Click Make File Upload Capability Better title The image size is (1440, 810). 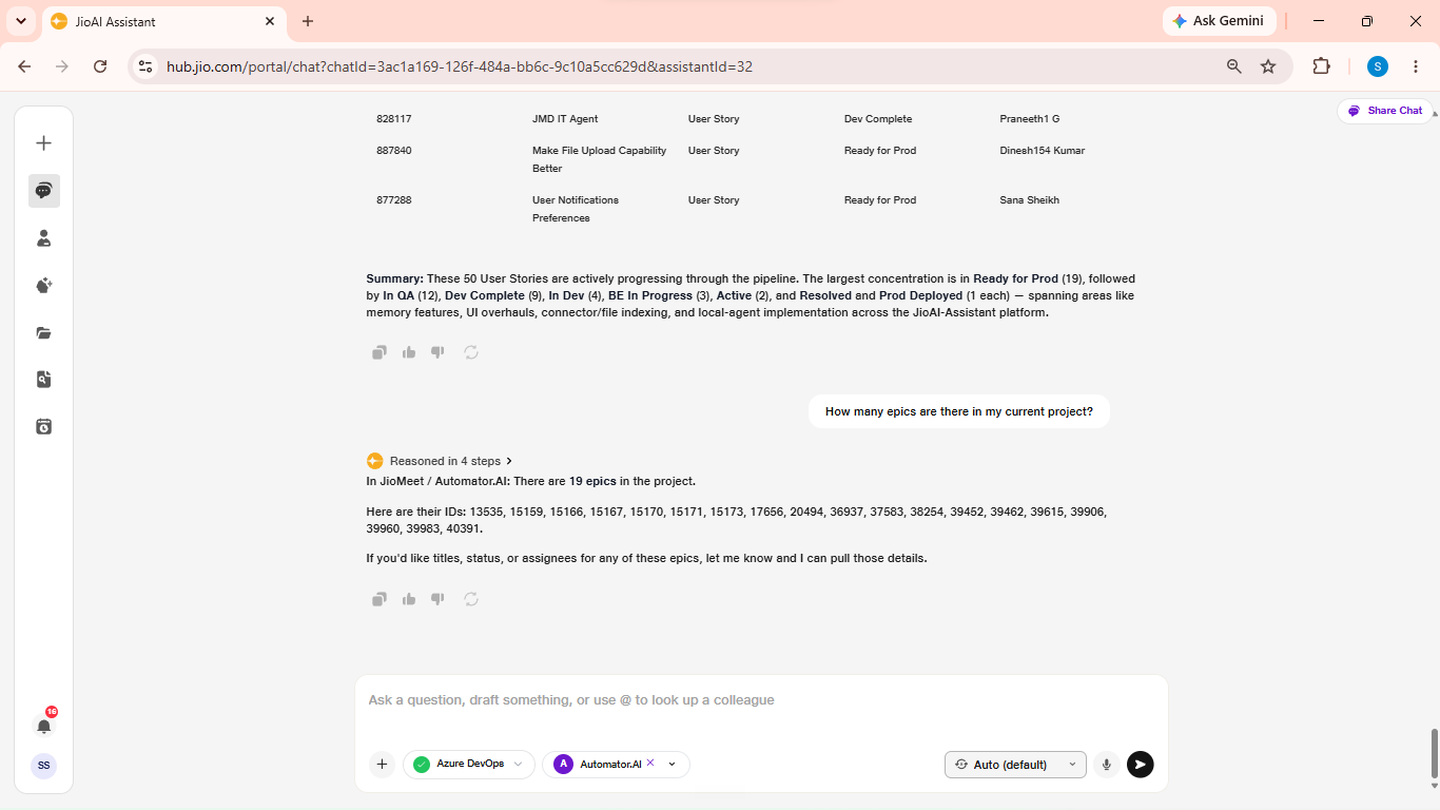(599, 160)
